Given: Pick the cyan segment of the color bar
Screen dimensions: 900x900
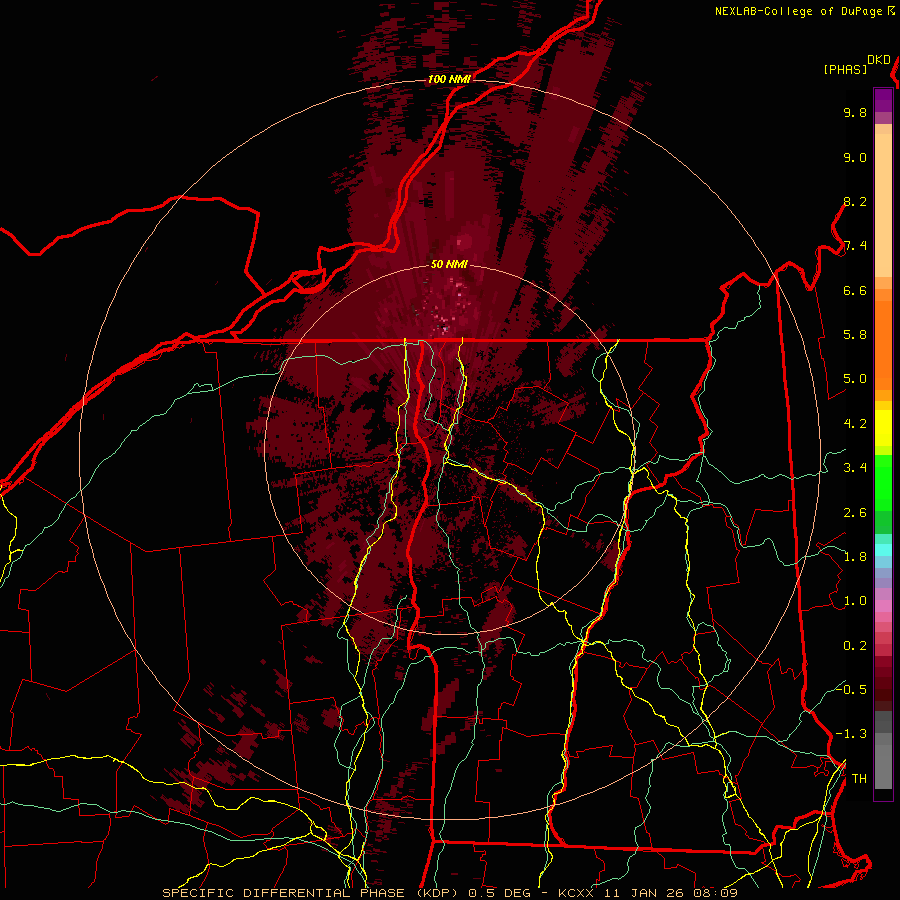Looking at the screenshot, I should [x=883, y=549].
